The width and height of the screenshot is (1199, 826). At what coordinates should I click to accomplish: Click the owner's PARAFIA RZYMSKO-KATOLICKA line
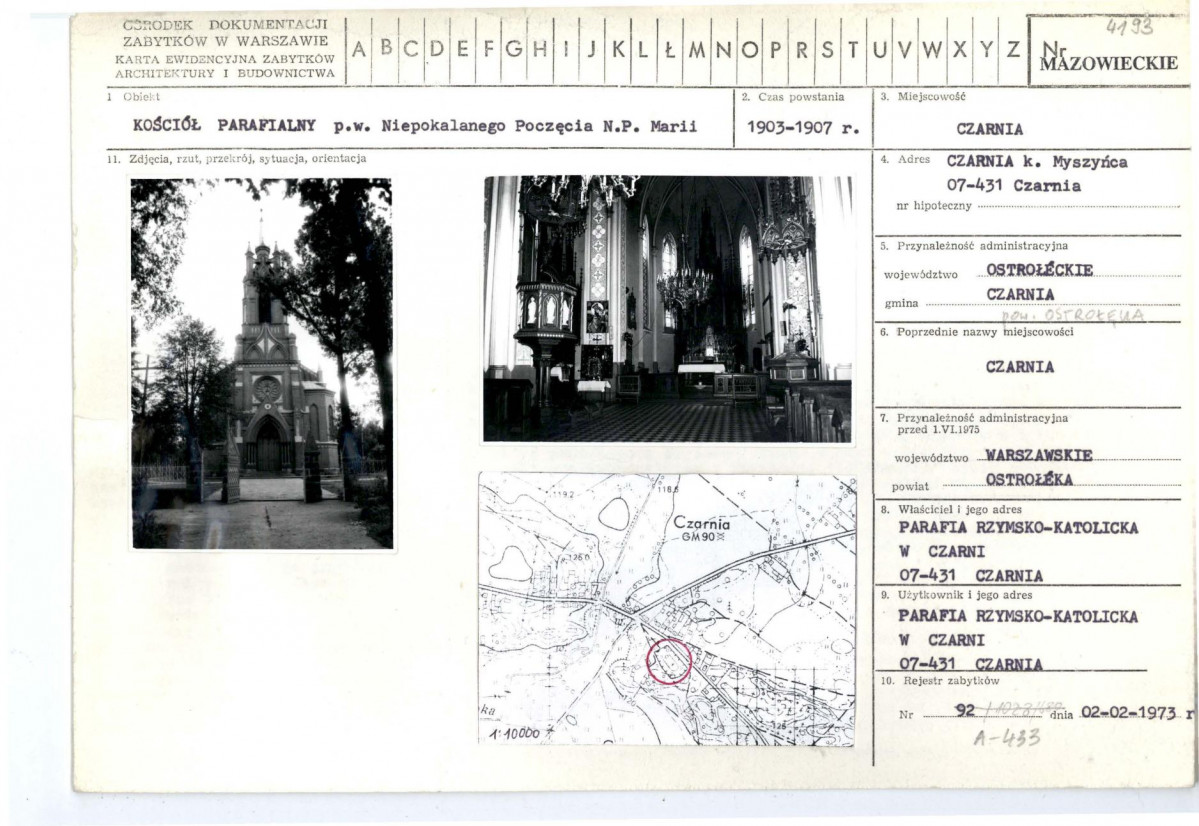point(1019,528)
